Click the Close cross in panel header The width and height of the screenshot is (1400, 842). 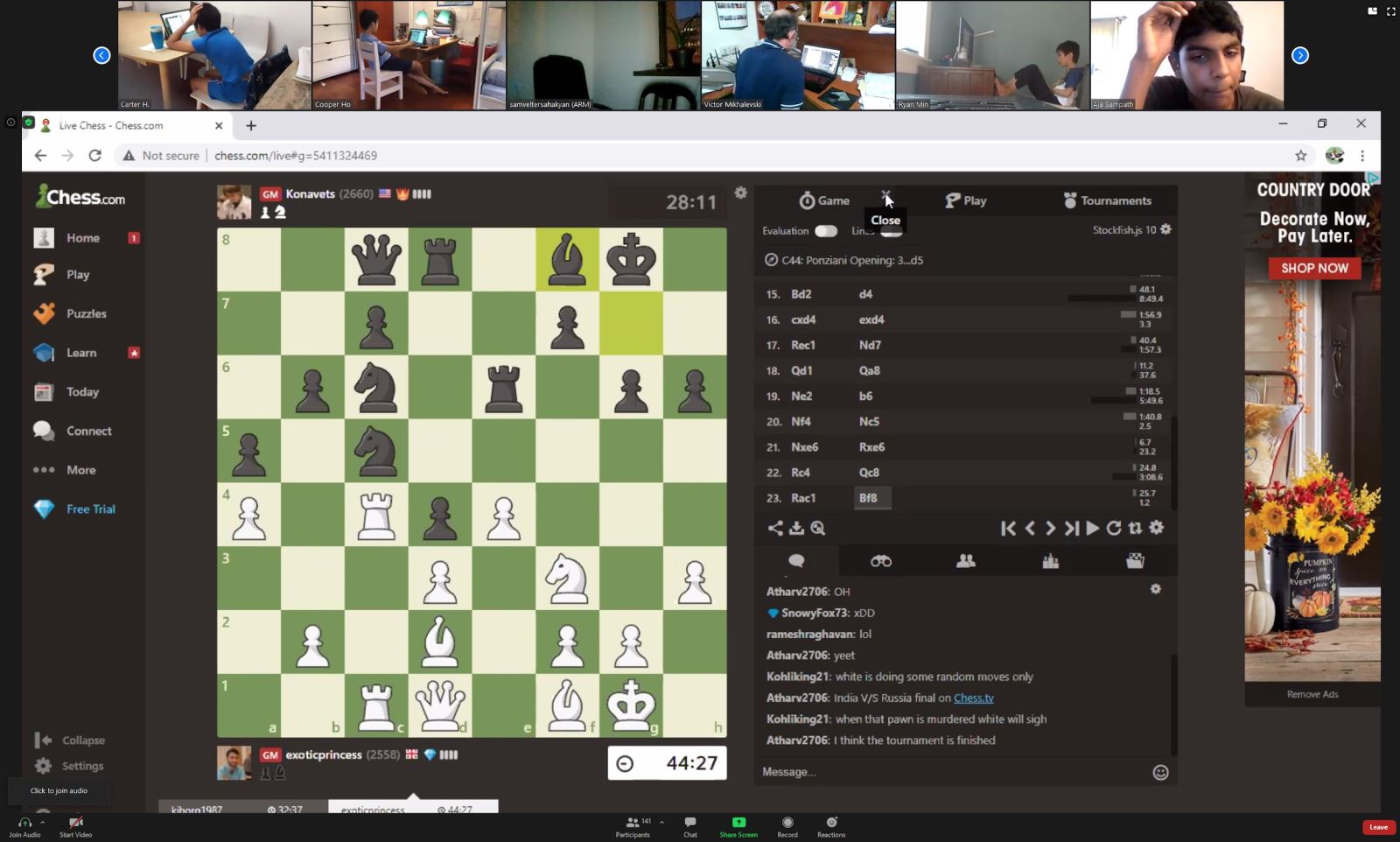885,196
